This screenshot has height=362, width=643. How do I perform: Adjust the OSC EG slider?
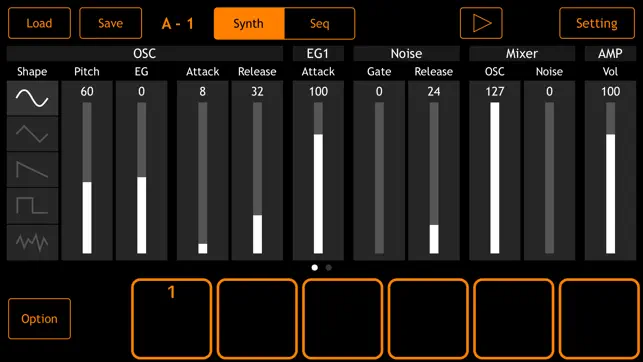pyautogui.click(x=141, y=178)
